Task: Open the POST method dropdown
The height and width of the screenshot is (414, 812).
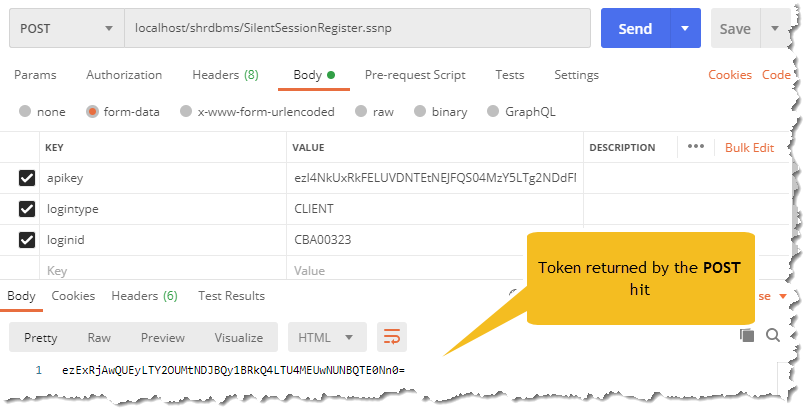Action: (65, 29)
